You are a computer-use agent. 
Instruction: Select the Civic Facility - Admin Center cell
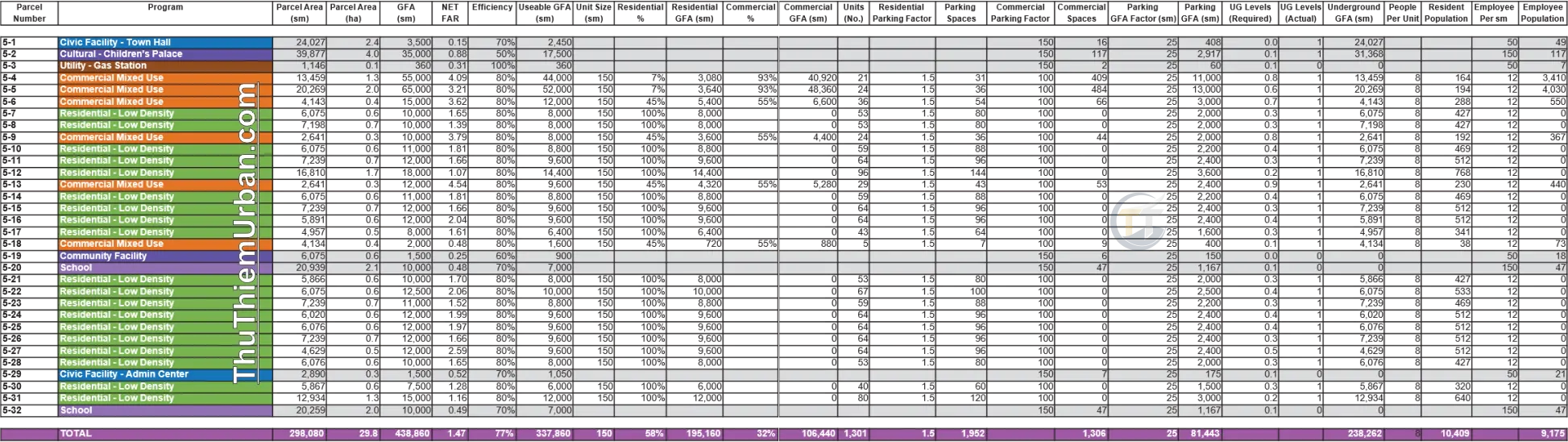[x=165, y=374]
